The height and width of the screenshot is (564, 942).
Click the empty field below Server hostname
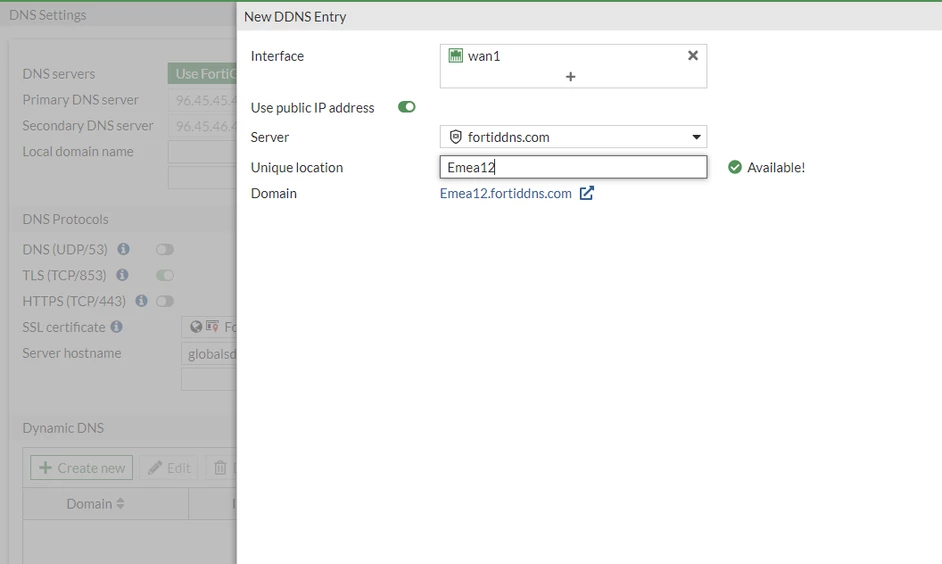(209, 380)
